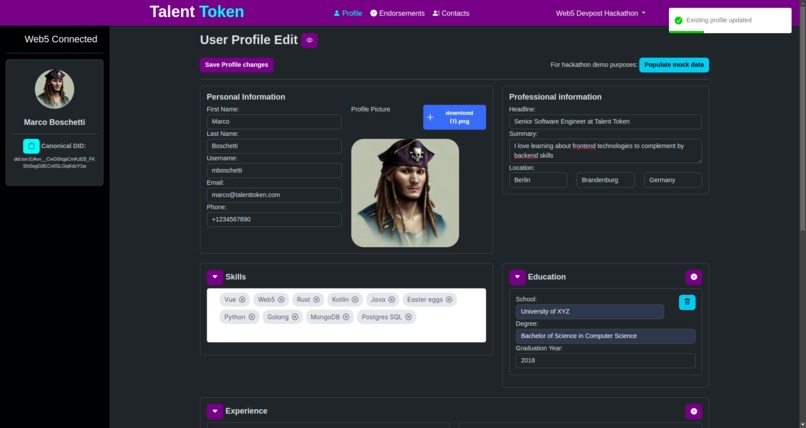Open the Web5 Devpost Hackathon dropdown
The image size is (806, 428).
click(x=600, y=13)
